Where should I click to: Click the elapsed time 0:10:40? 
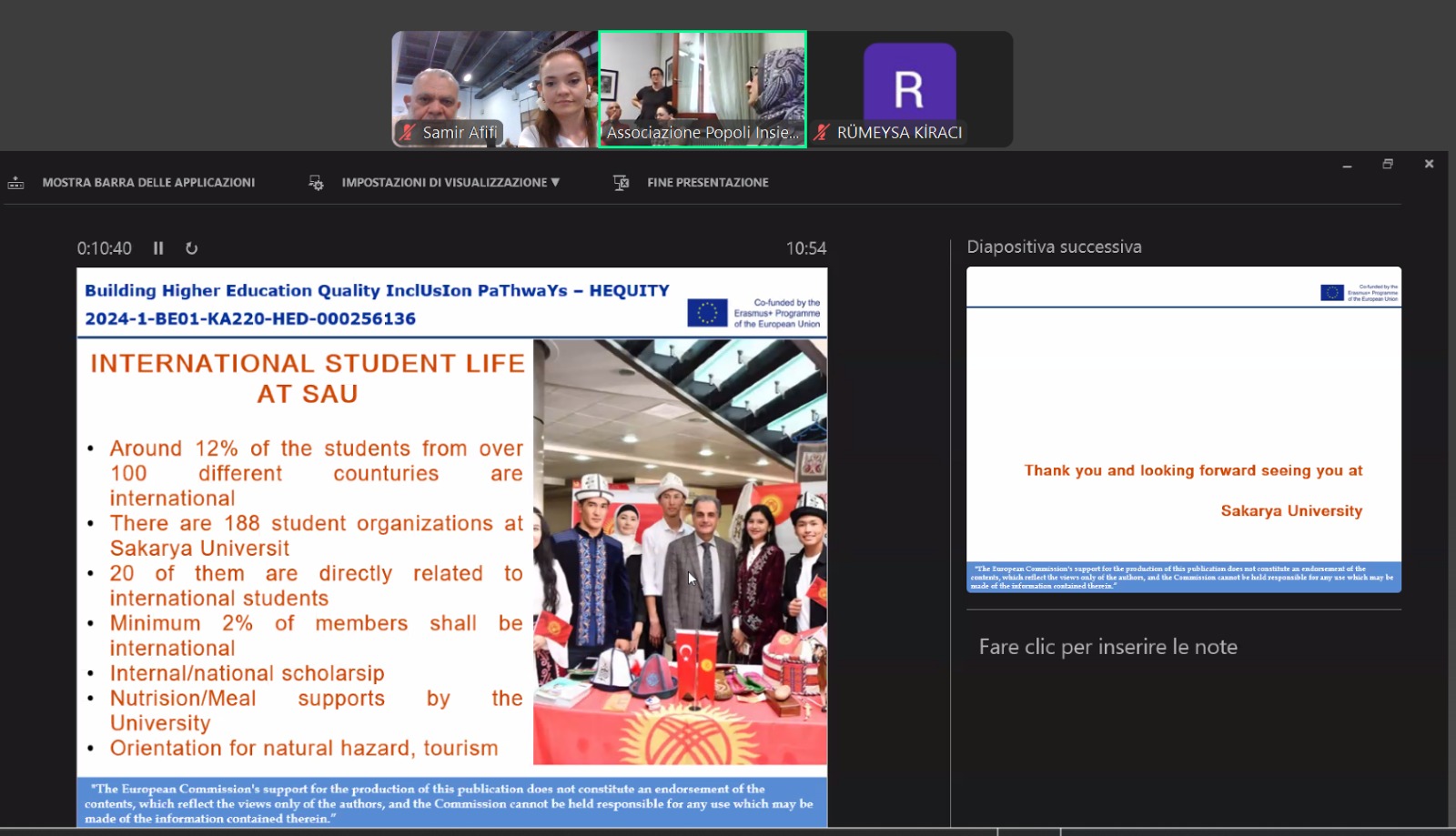[104, 248]
